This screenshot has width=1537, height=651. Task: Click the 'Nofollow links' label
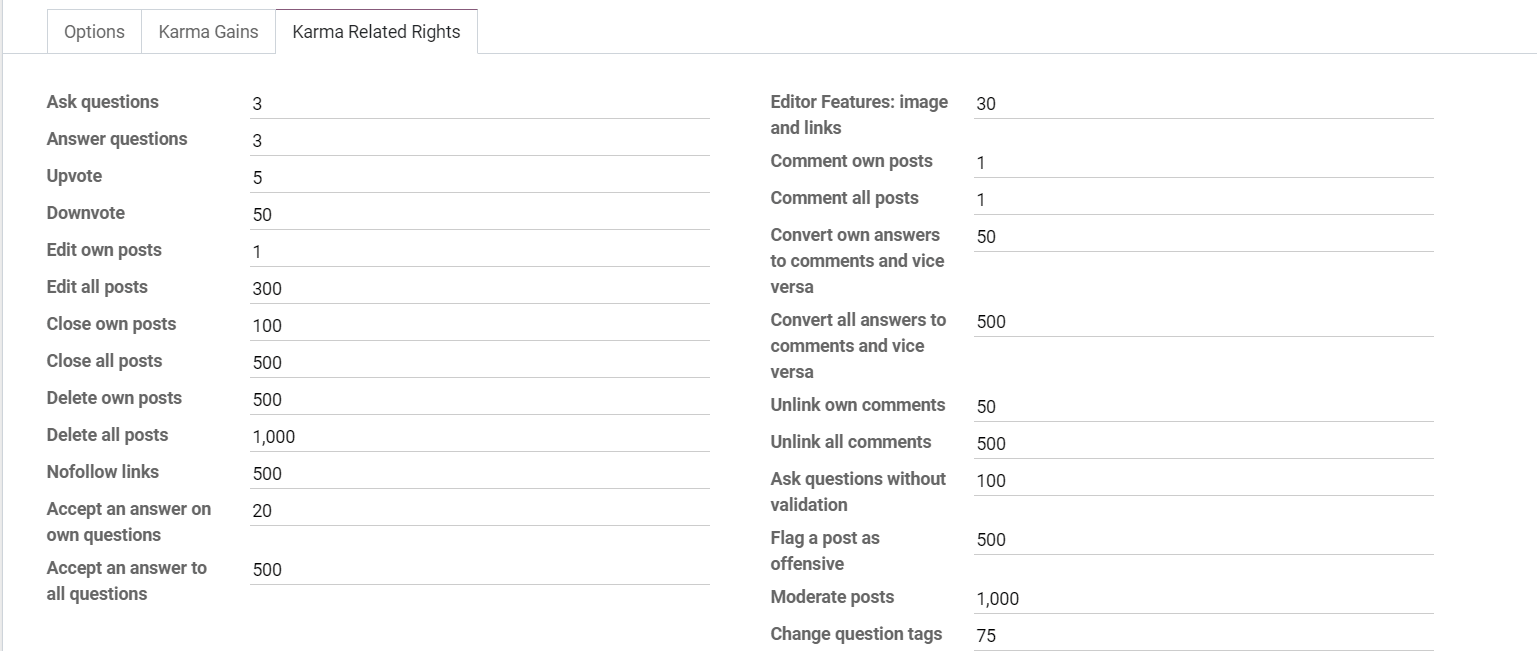103,472
